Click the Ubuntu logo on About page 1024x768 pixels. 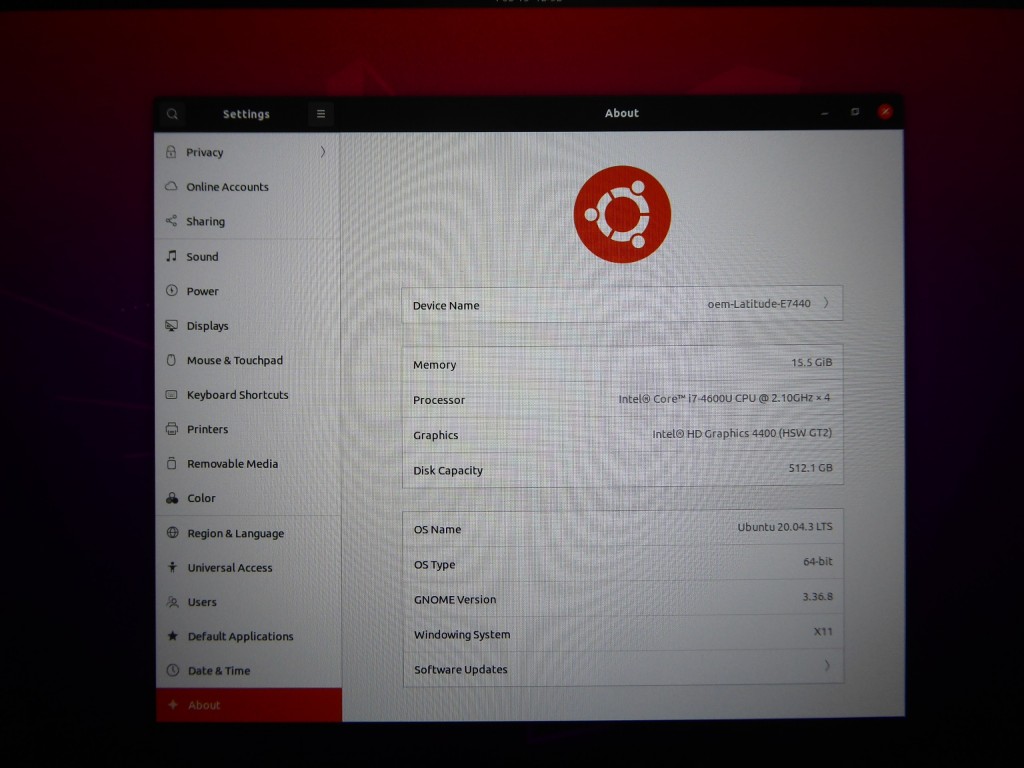(x=622, y=214)
